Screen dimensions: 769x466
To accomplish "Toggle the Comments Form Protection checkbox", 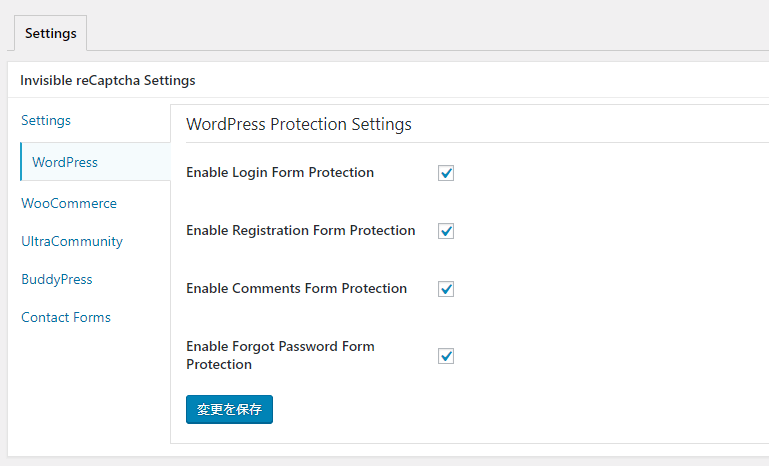I will [x=446, y=288].
